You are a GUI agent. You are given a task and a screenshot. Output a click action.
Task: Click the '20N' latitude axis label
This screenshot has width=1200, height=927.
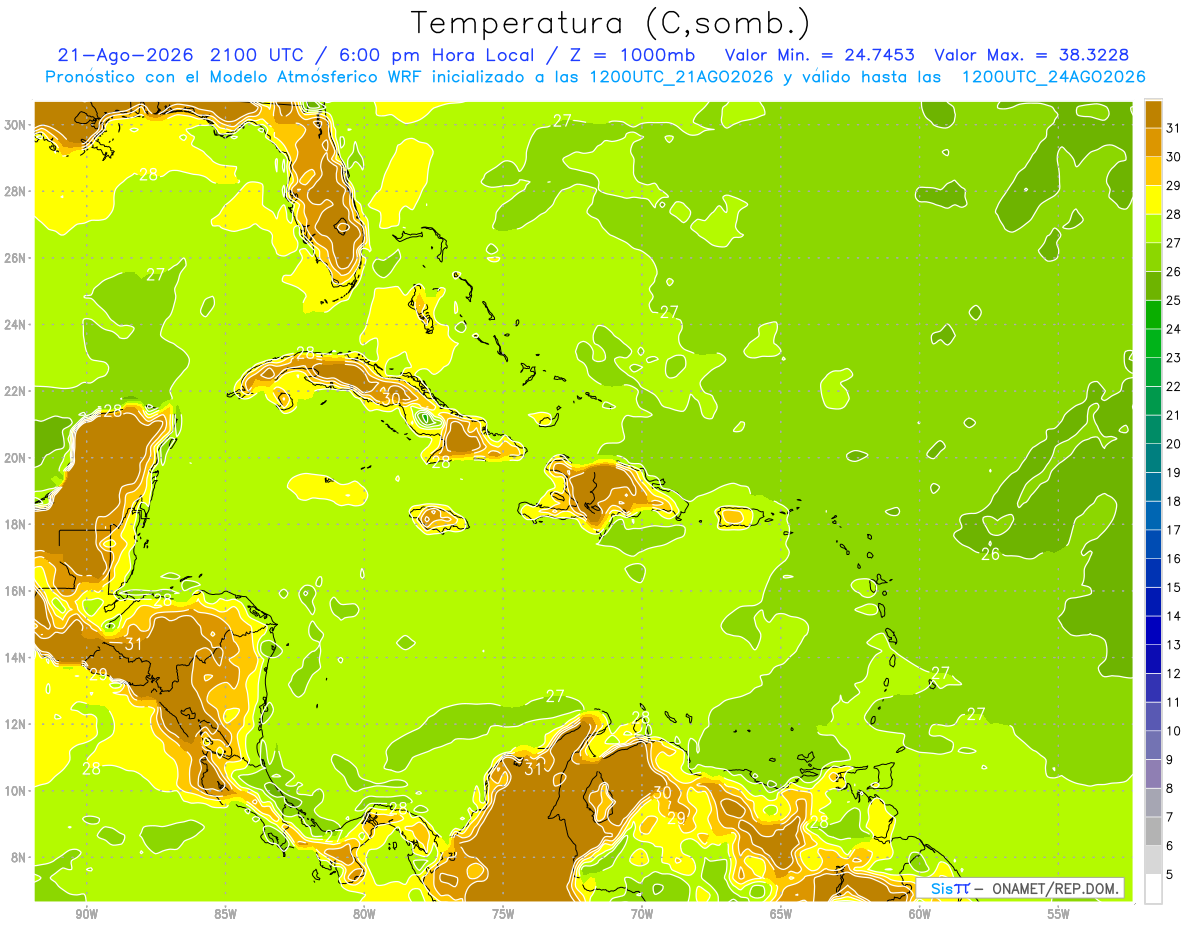click(x=16, y=458)
